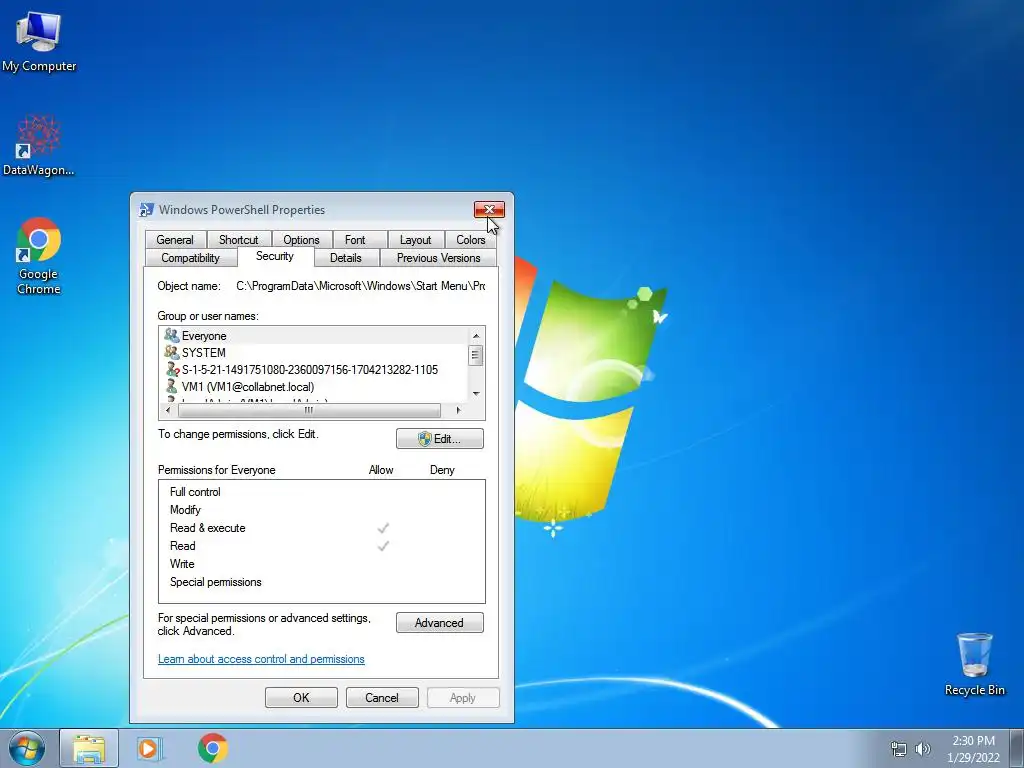Open Learn about access control and permissions
The height and width of the screenshot is (768, 1024).
coord(261,659)
